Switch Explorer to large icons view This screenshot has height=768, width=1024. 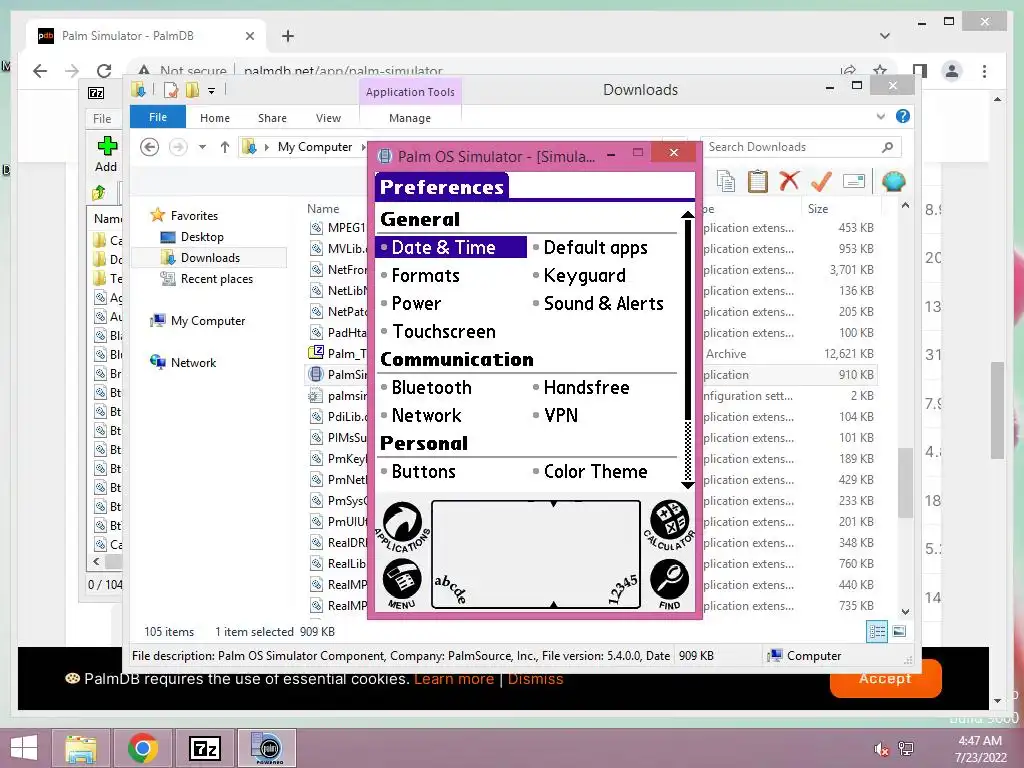899,631
